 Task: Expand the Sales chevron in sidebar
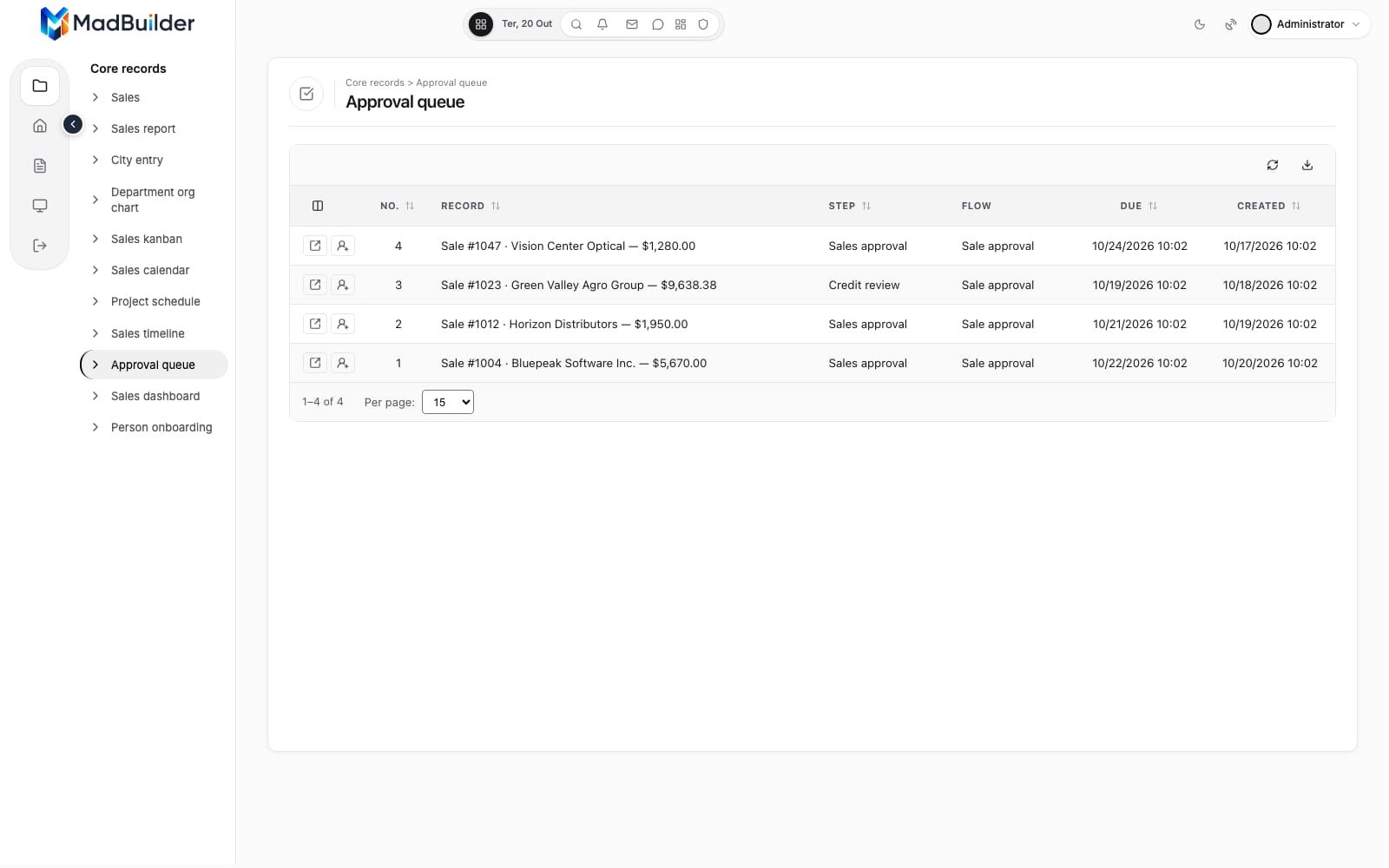pos(95,97)
